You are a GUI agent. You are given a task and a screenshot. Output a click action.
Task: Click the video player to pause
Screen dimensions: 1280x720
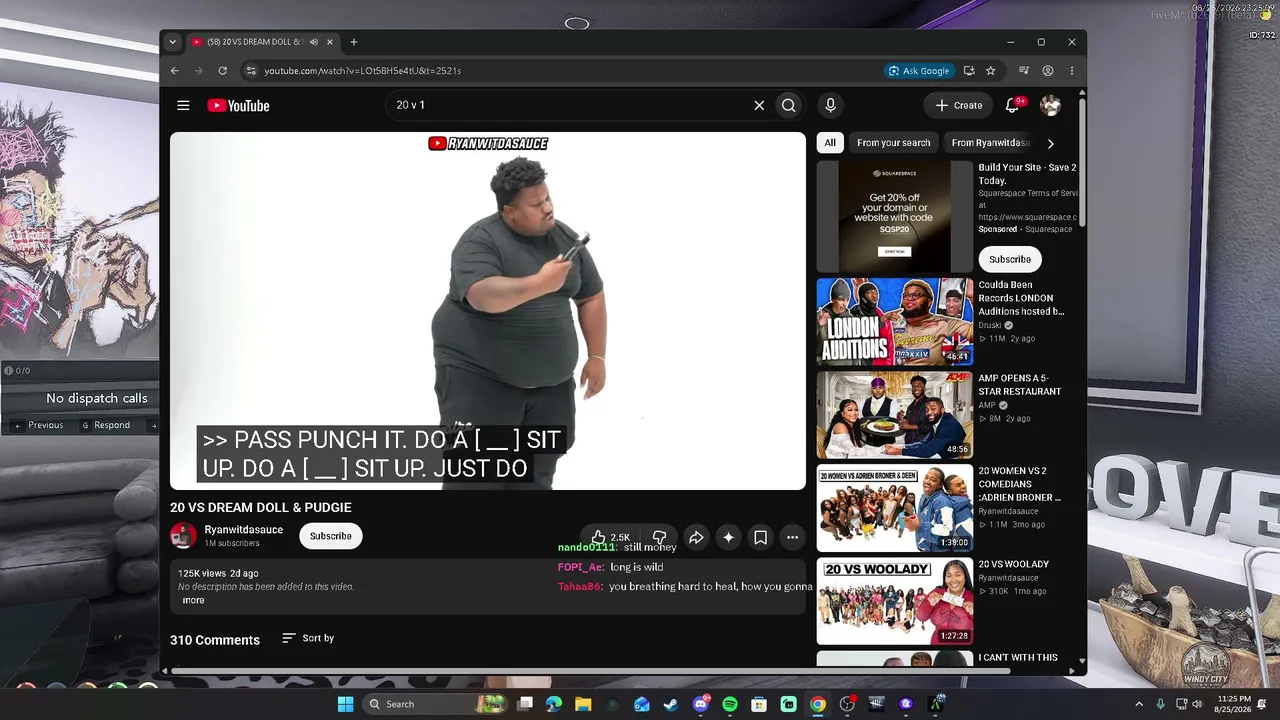488,311
